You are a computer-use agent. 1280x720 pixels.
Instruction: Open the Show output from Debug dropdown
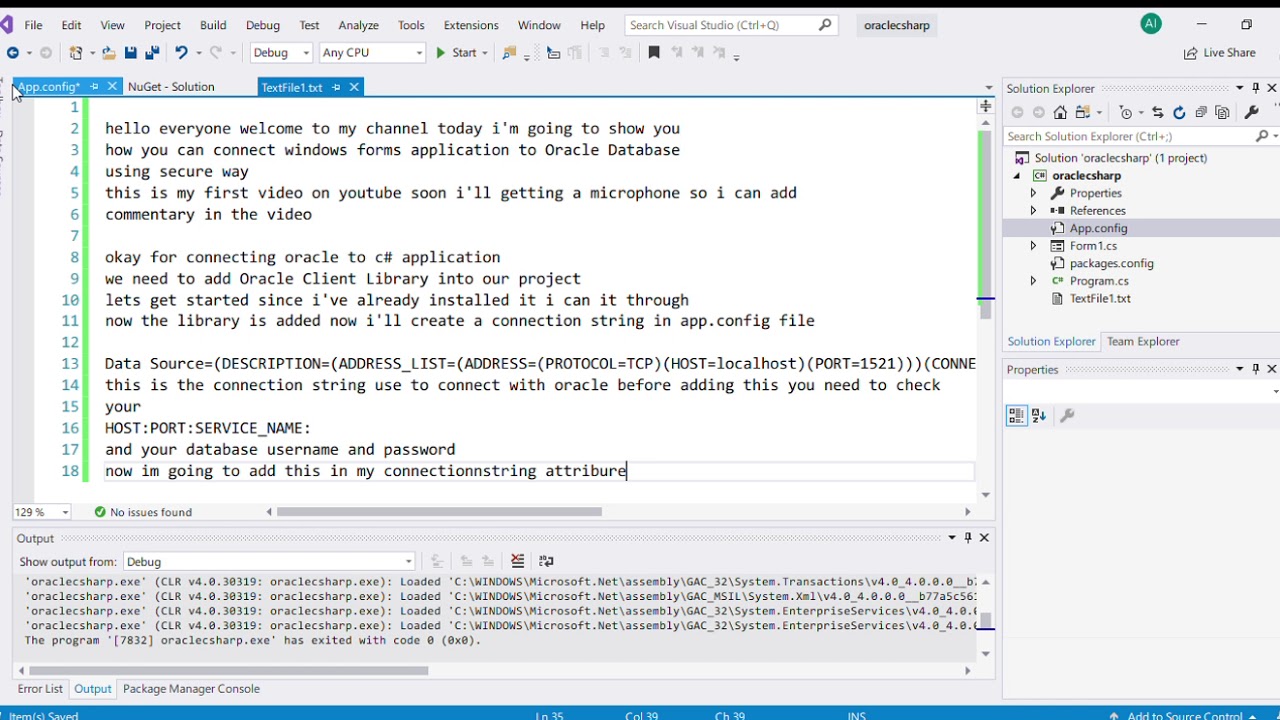(x=269, y=561)
